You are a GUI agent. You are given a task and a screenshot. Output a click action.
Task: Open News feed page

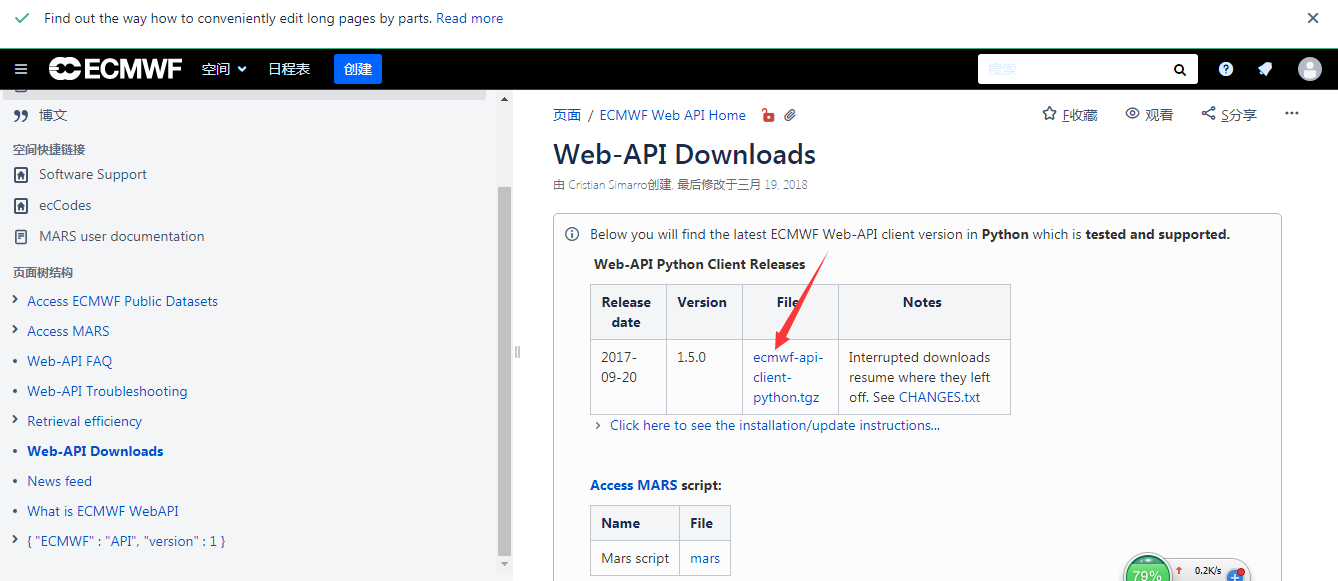pos(59,481)
